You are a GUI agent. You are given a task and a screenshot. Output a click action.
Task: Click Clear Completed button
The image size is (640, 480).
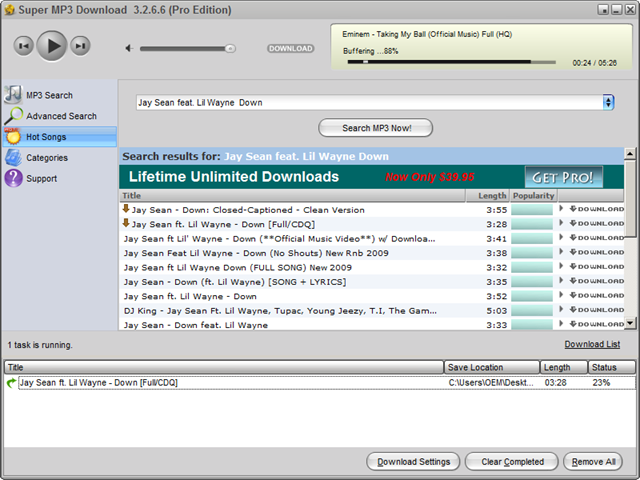click(x=512, y=462)
